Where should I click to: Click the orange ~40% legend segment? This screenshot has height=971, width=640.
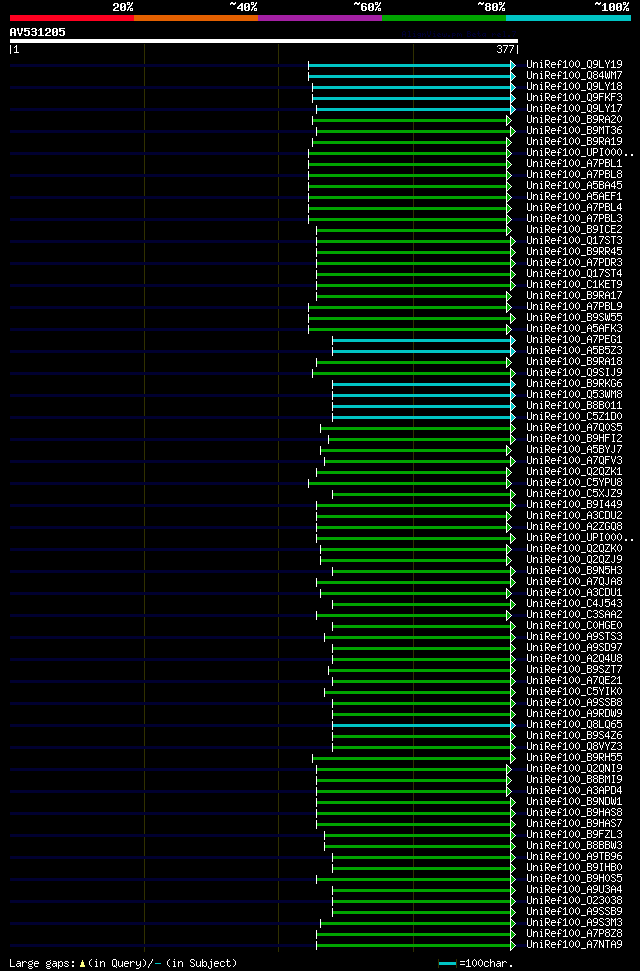point(196,18)
